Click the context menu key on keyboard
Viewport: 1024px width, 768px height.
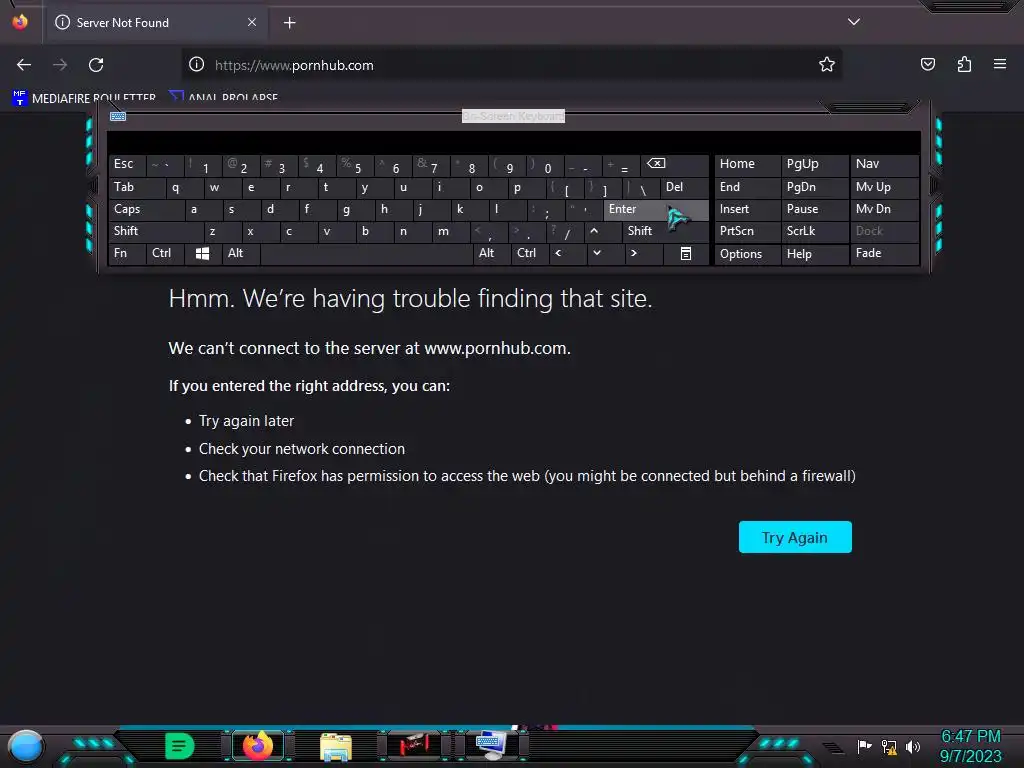pyautogui.click(x=686, y=253)
